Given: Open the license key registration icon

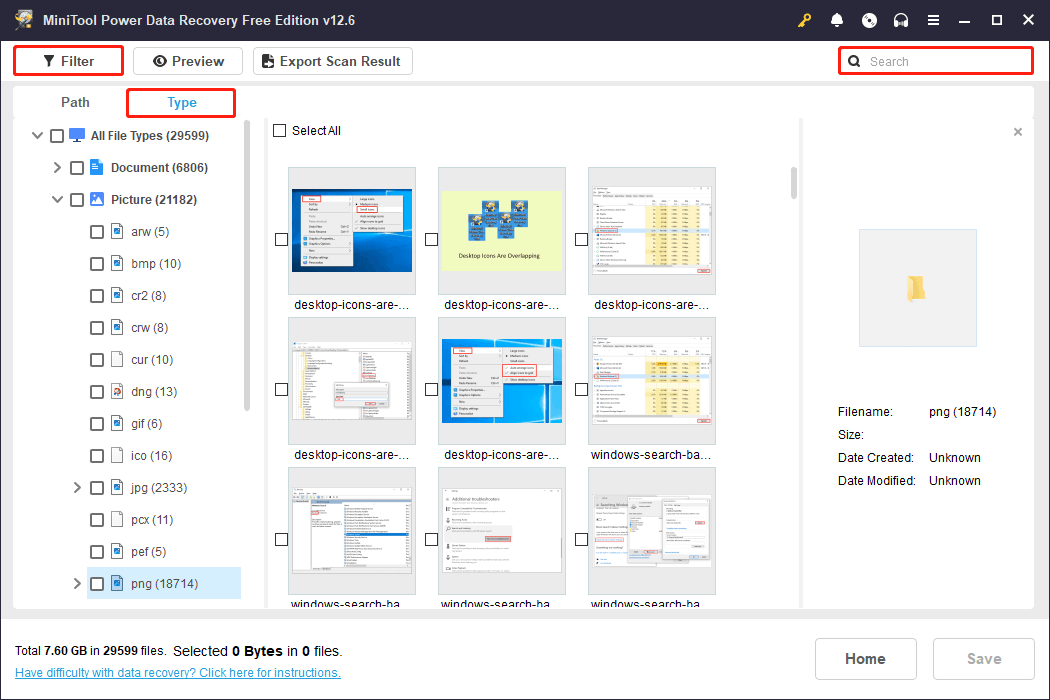Looking at the screenshot, I should click(x=804, y=19).
